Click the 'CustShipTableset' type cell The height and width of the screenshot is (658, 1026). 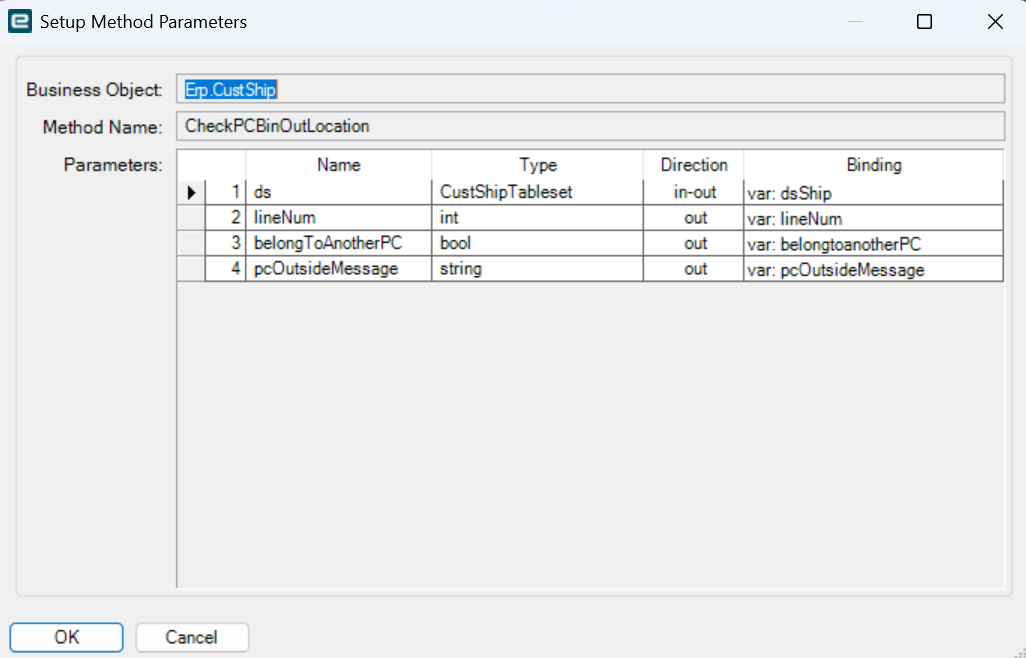point(537,192)
